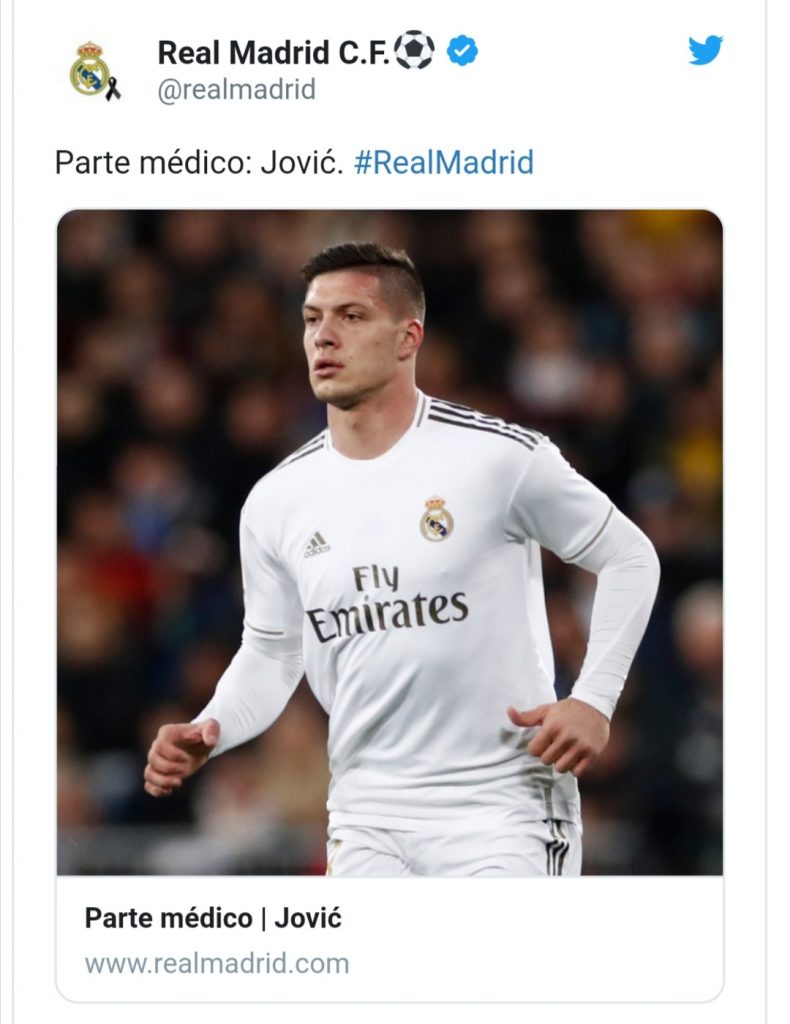Open the Real Madrid crest profile avatar
This screenshot has height=1024, width=790.
pos(90,69)
